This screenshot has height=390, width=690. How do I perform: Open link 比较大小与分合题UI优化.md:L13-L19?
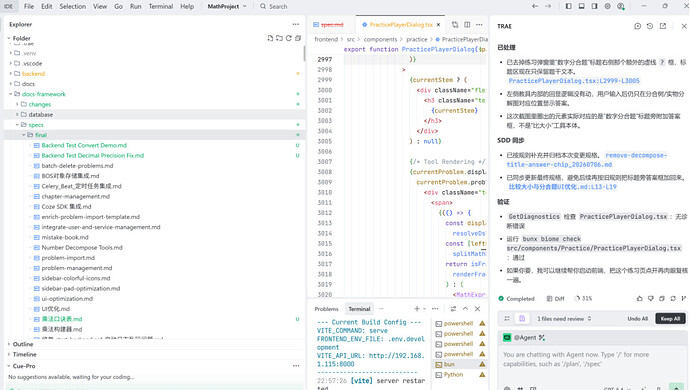click(x=562, y=187)
